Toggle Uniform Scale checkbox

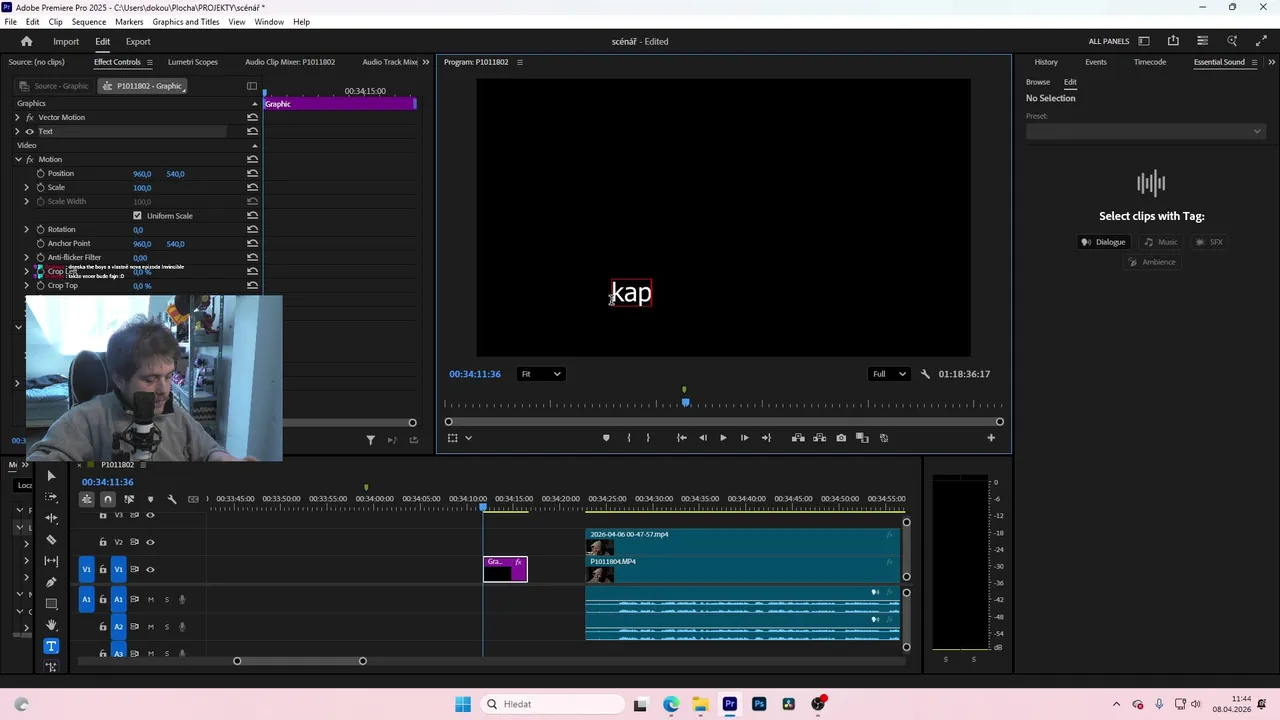[137, 216]
